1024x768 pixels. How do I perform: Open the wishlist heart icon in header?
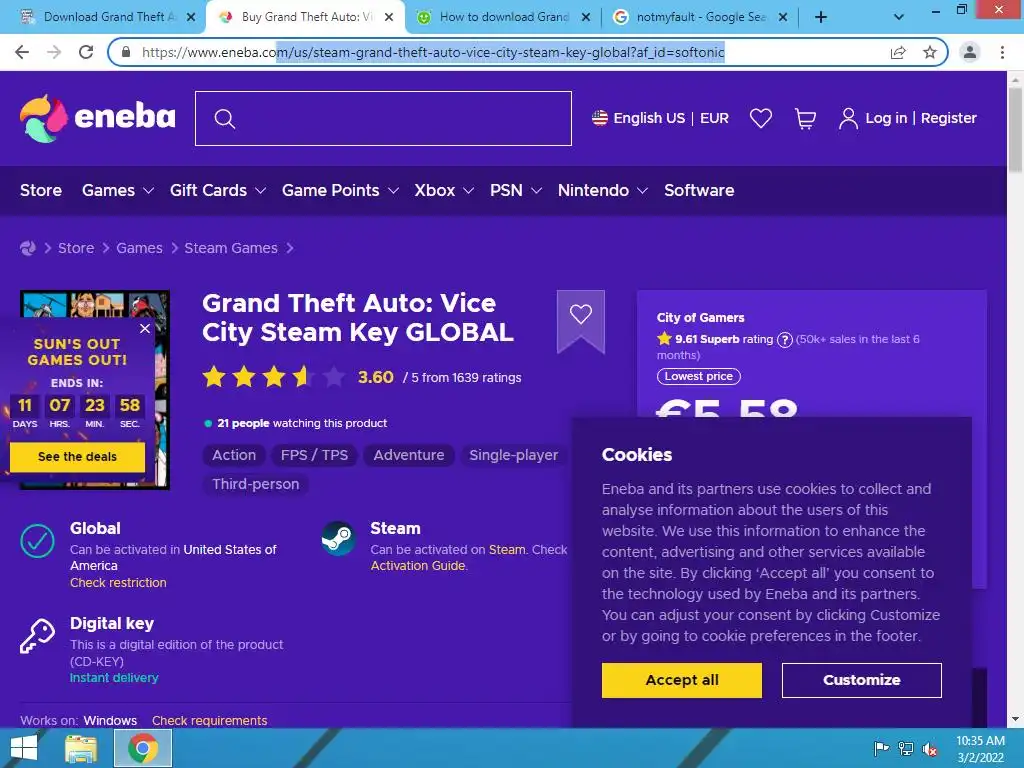coord(761,118)
